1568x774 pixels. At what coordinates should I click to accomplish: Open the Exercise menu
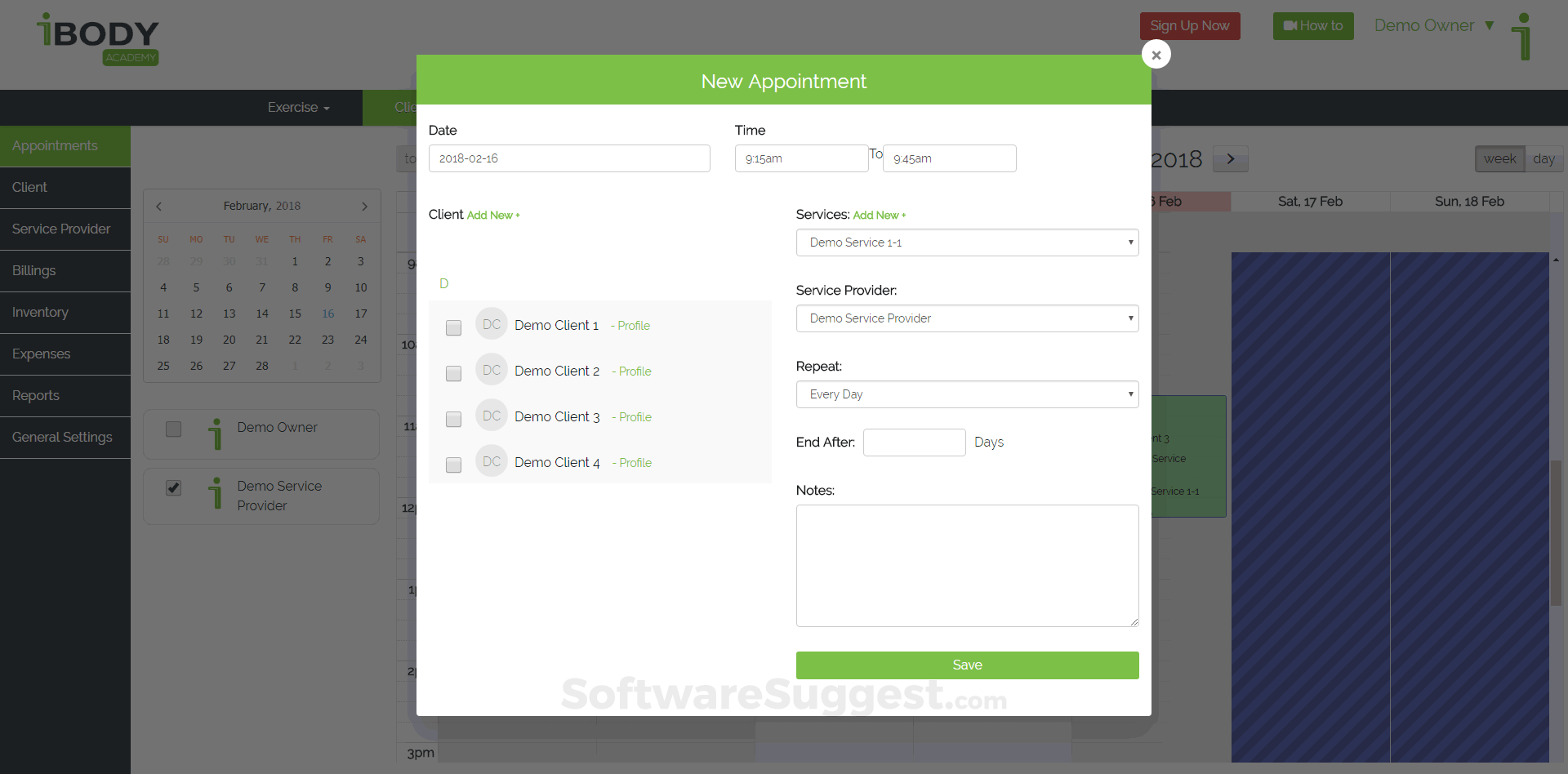[x=297, y=107]
